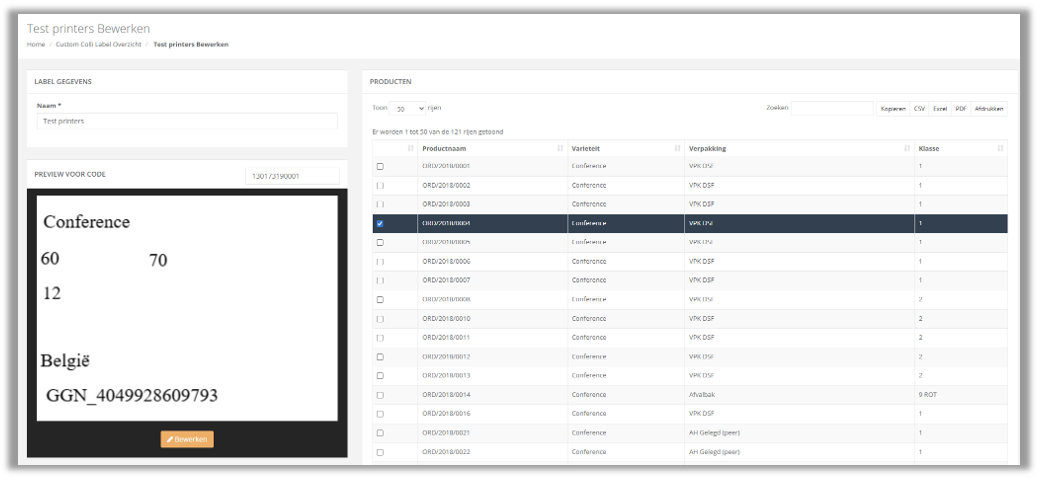The width and height of the screenshot is (1042, 479).
Task: Focus the Naam input field
Action: pyautogui.click(x=187, y=121)
